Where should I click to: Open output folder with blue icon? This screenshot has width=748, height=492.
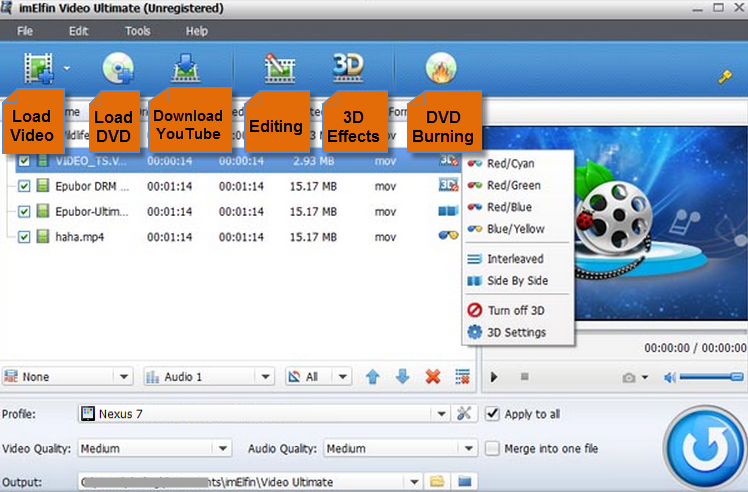(x=465, y=481)
